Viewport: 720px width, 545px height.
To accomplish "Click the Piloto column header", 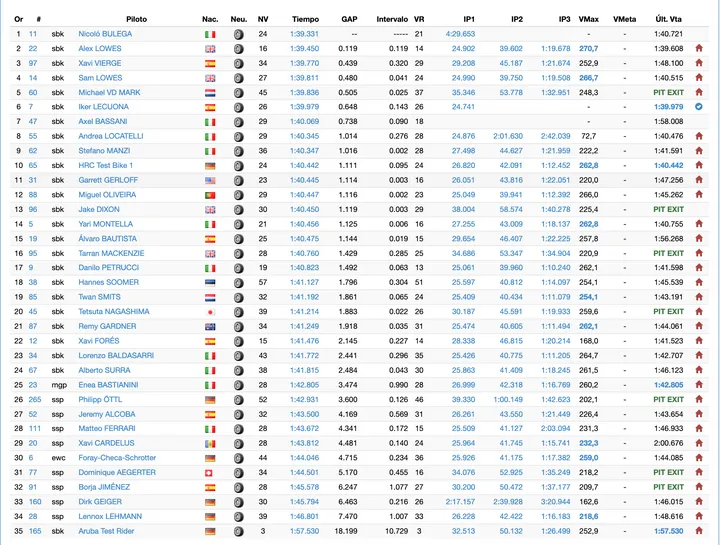I will pos(136,19).
